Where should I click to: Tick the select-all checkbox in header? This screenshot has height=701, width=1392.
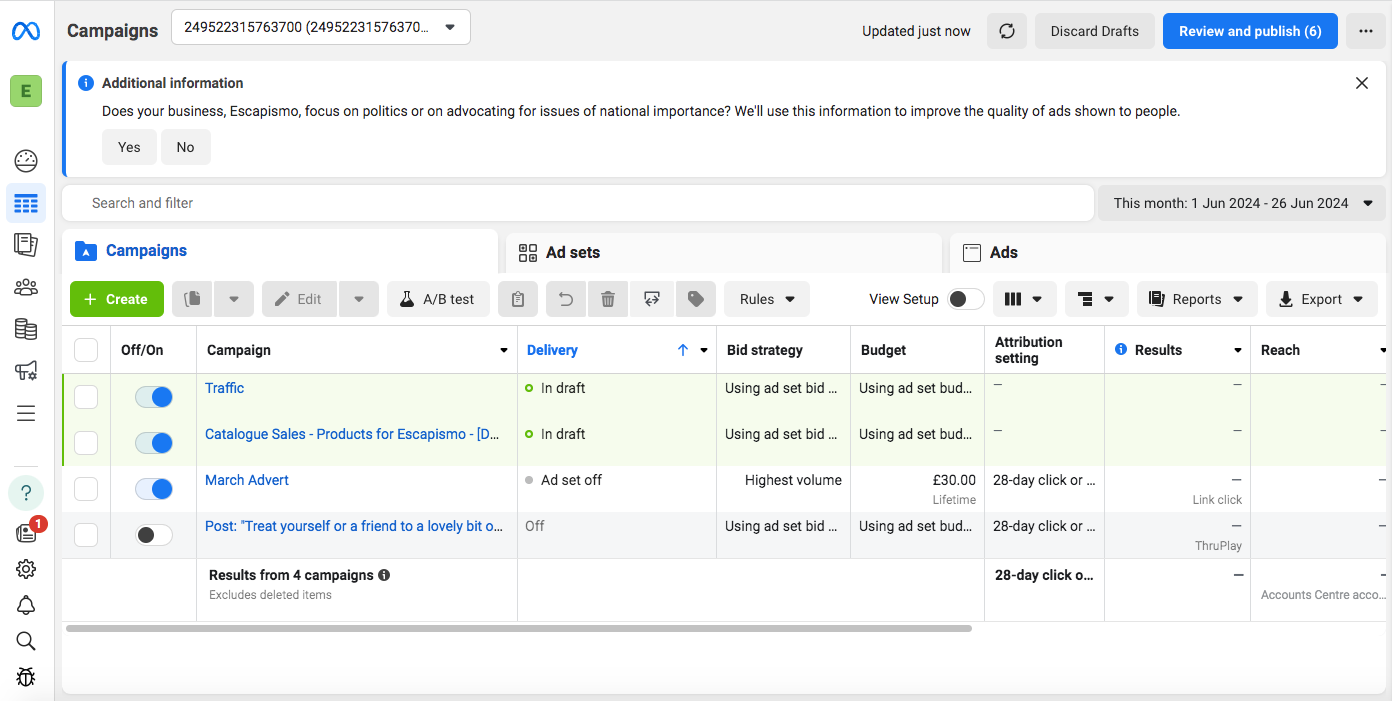point(86,350)
